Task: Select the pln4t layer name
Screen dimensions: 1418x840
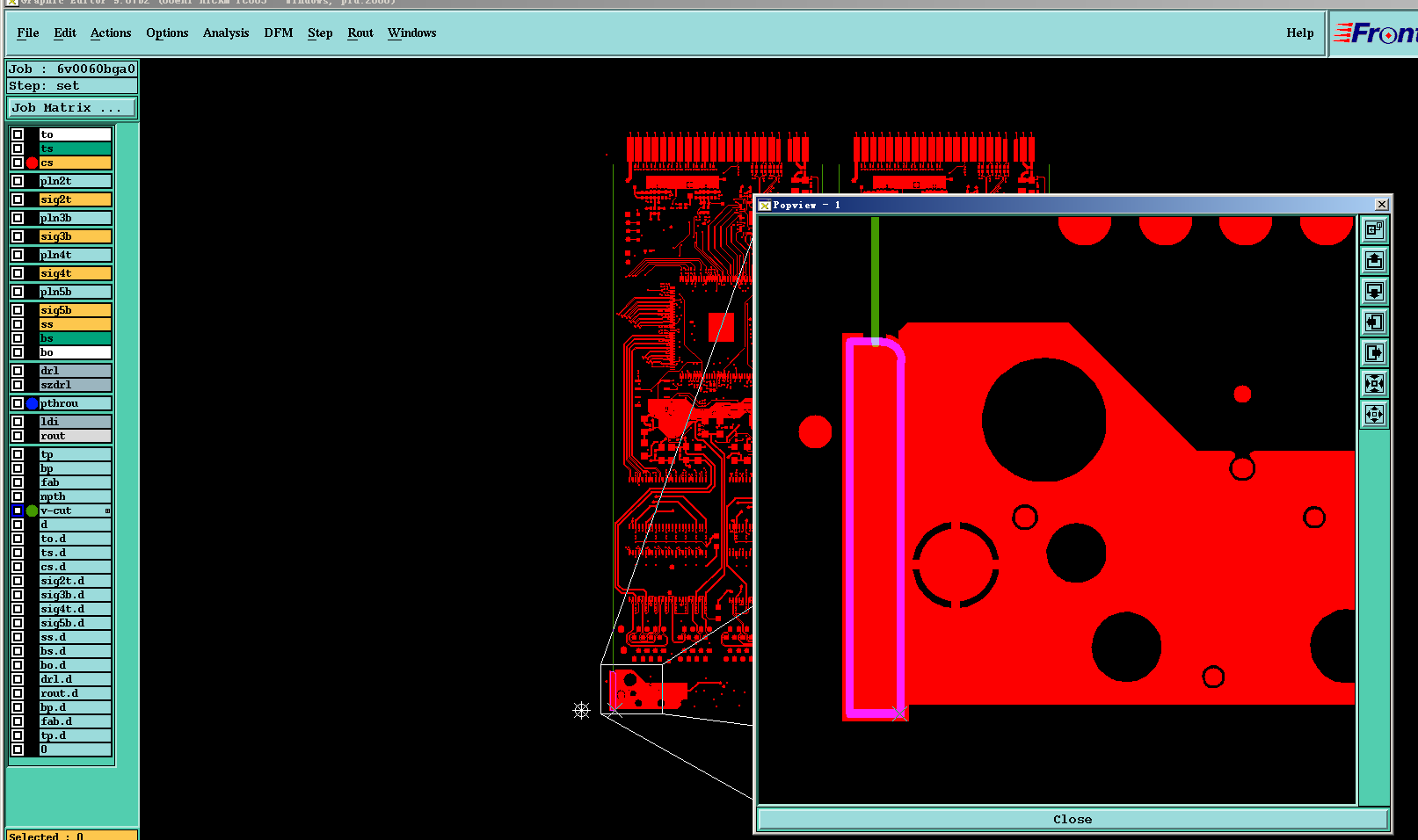Action: tap(76, 255)
